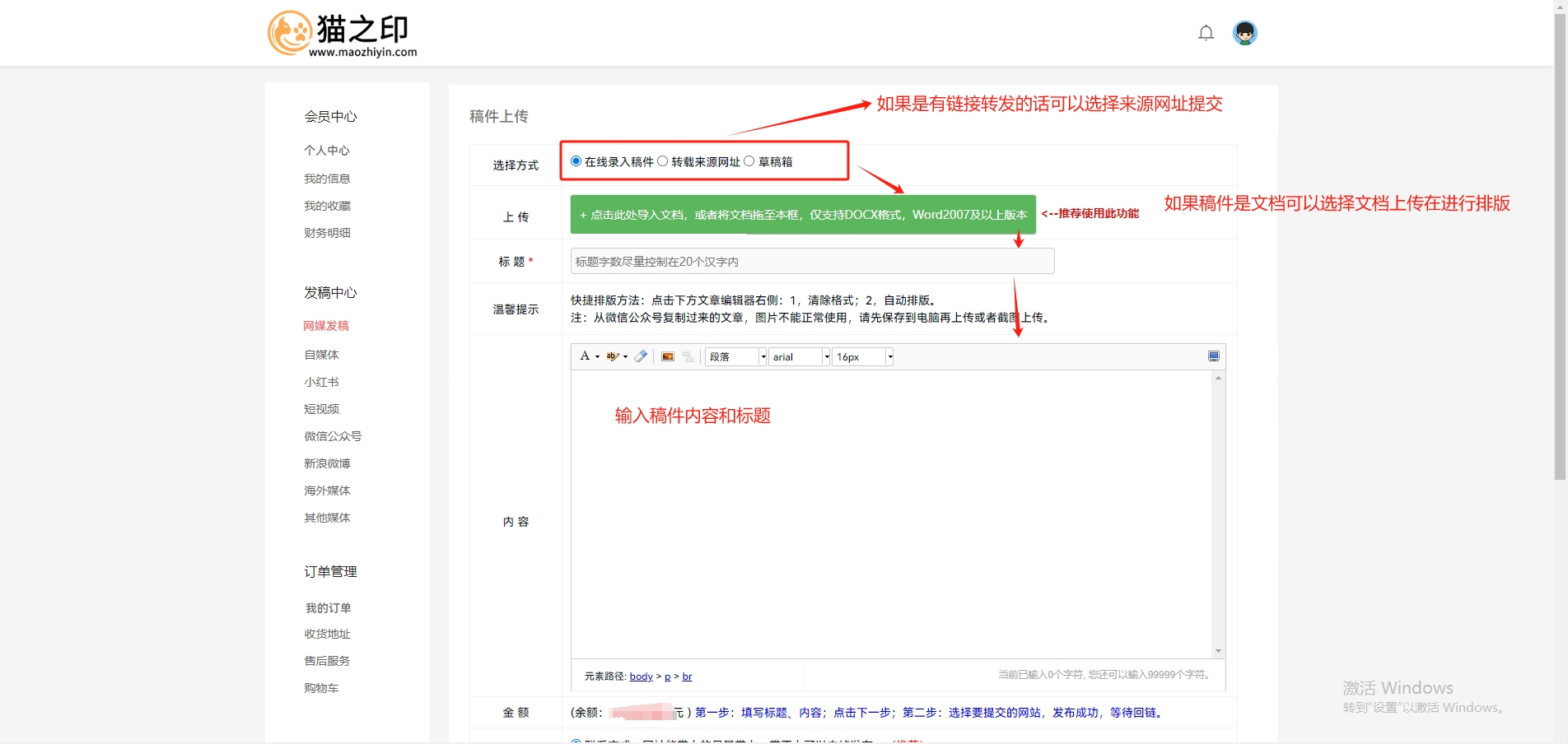Choose the font color tool
This screenshot has height=744, width=1568.
(585, 356)
